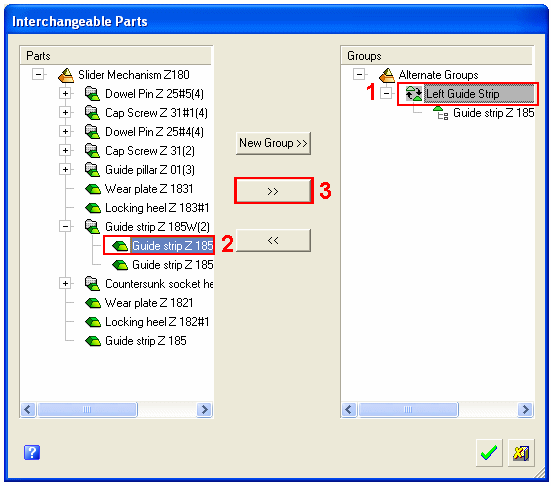This screenshot has width=551, height=486.
Task: Click the New Group >> button
Action: point(273,143)
